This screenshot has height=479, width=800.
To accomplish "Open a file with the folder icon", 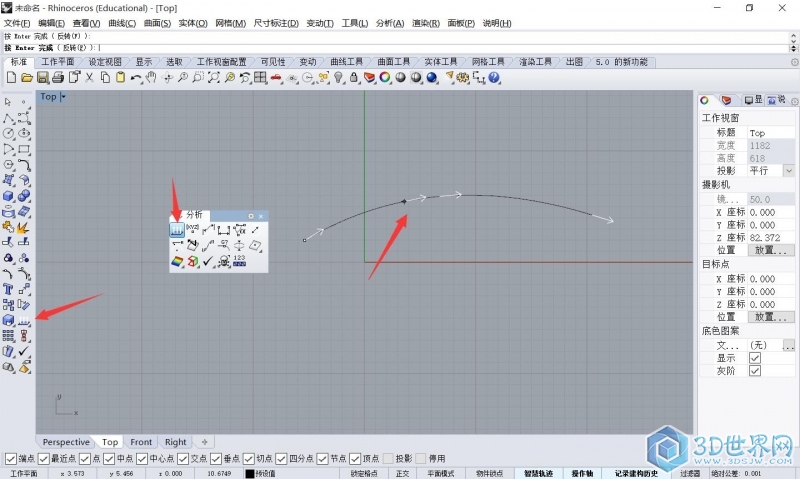I will [x=27, y=78].
